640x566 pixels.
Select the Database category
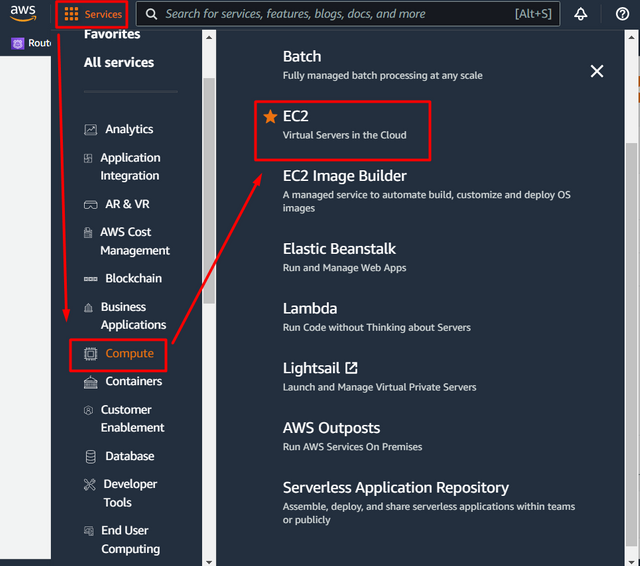(130, 456)
